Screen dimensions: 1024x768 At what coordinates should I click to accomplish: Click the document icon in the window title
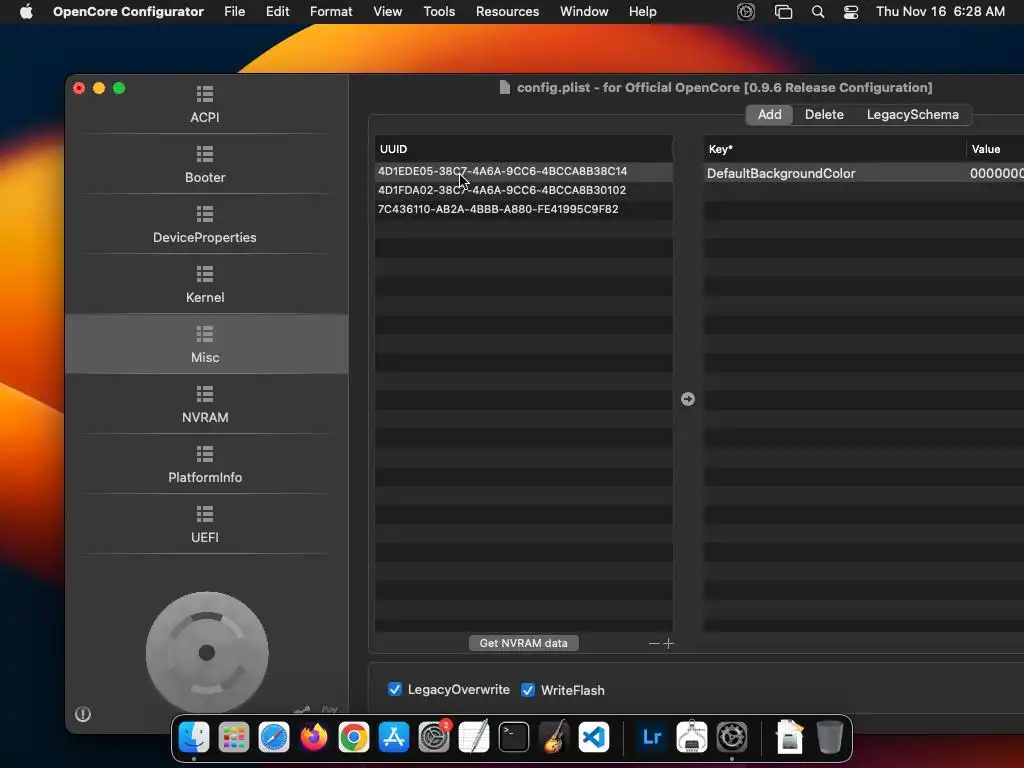[504, 88]
